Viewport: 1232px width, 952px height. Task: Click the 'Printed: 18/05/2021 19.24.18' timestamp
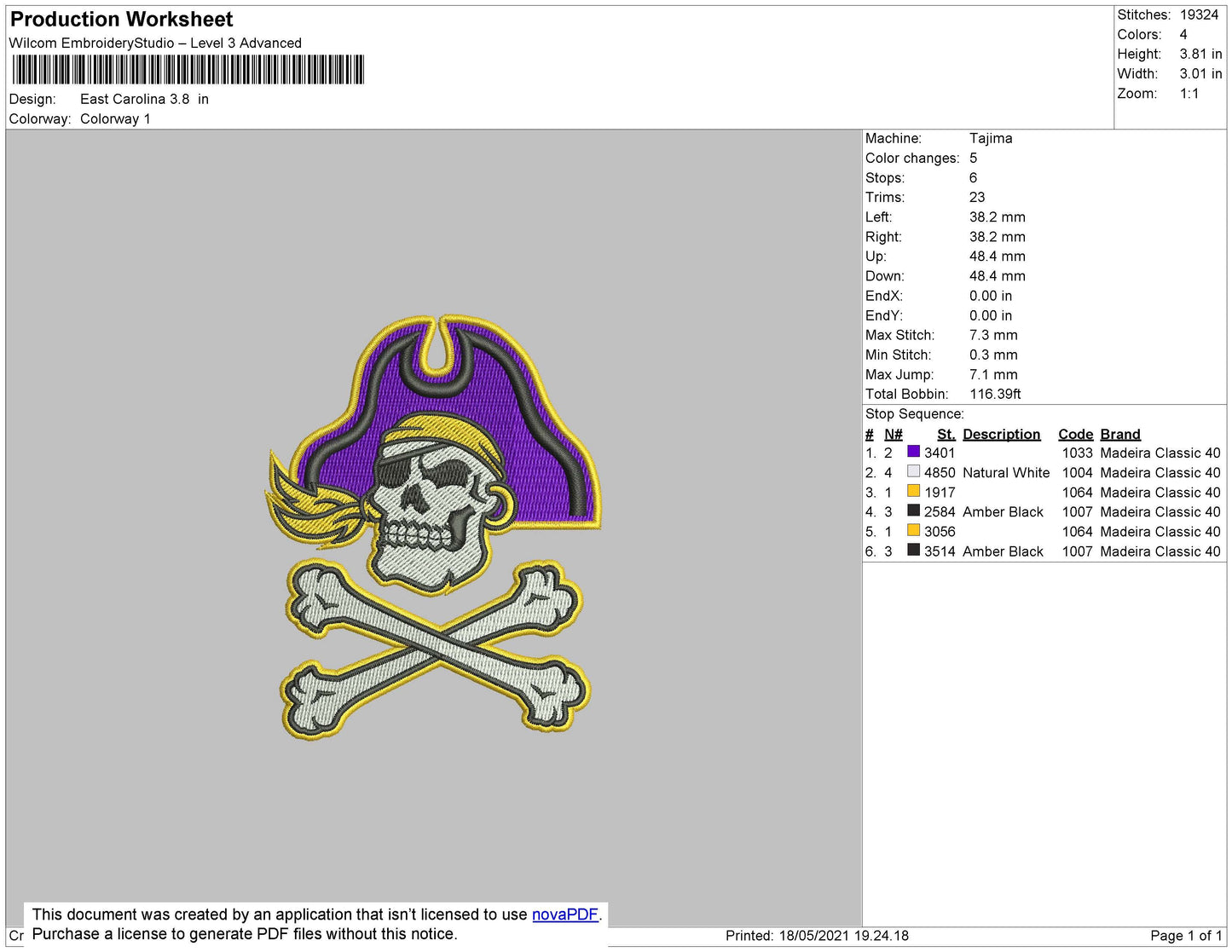(817, 935)
